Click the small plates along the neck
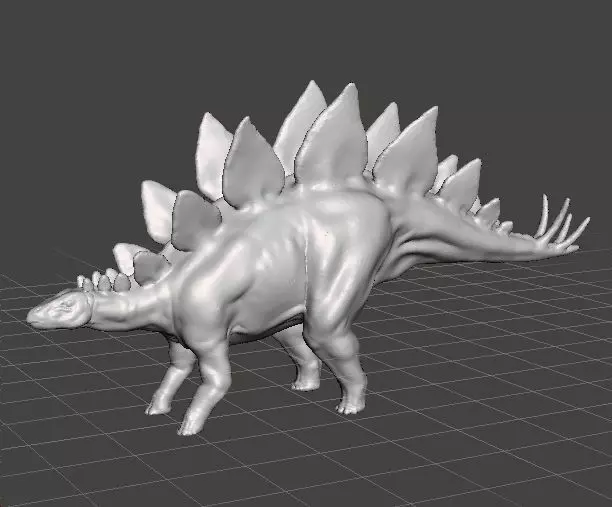Image resolution: width=612 pixels, height=507 pixels. (x=103, y=282)
